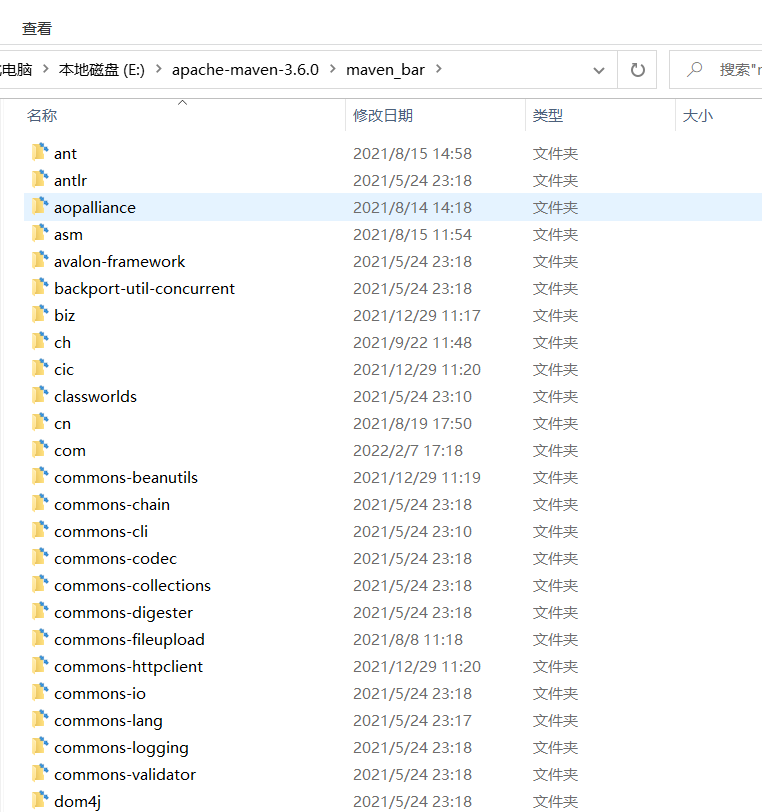Click the ch folder icon
Image resolution: width=762 pixels, height=812 pixels.
[x=40, y=341]
